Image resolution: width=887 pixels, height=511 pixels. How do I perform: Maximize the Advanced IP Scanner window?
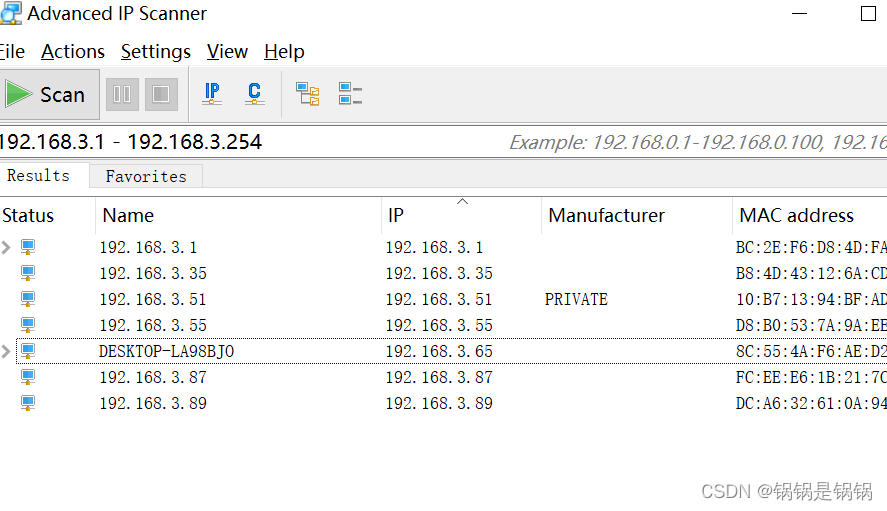[868, 14]
